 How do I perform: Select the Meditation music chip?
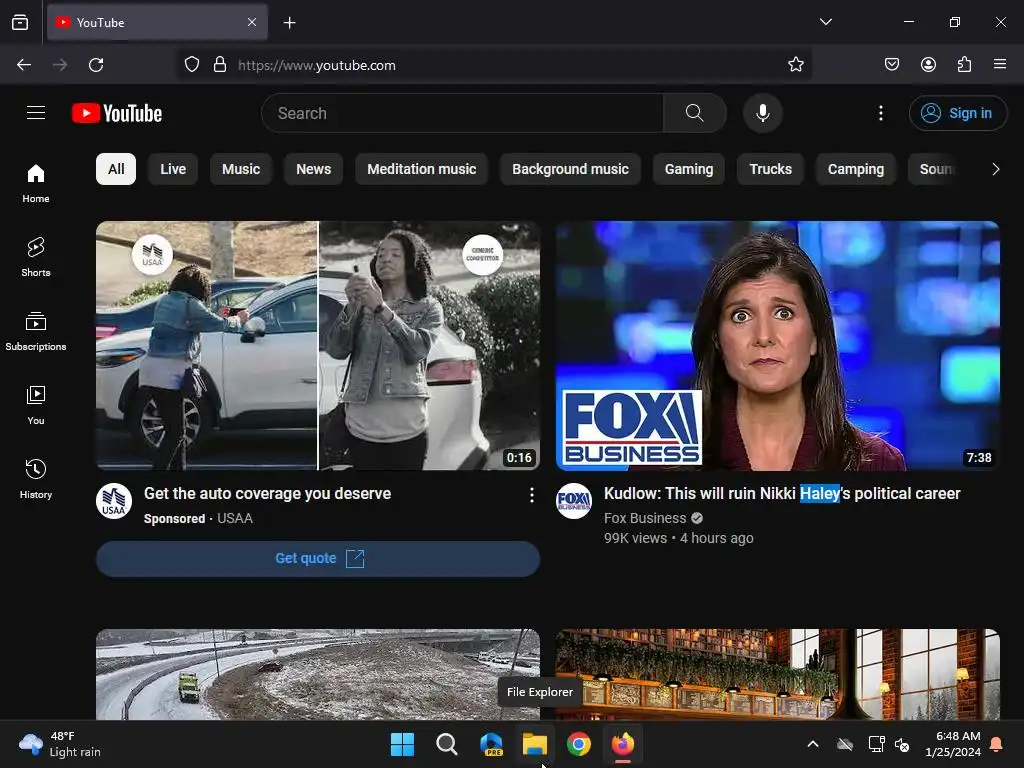[x=421, y=169]
